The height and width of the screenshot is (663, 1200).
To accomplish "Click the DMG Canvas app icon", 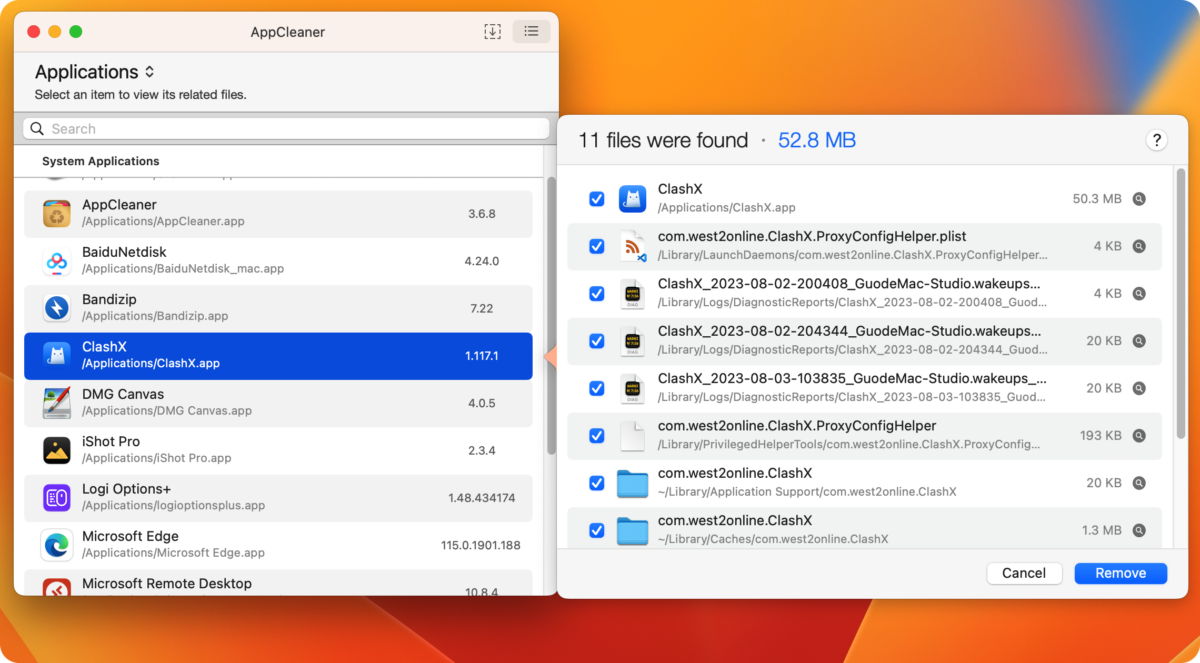I will coord(57,403).
